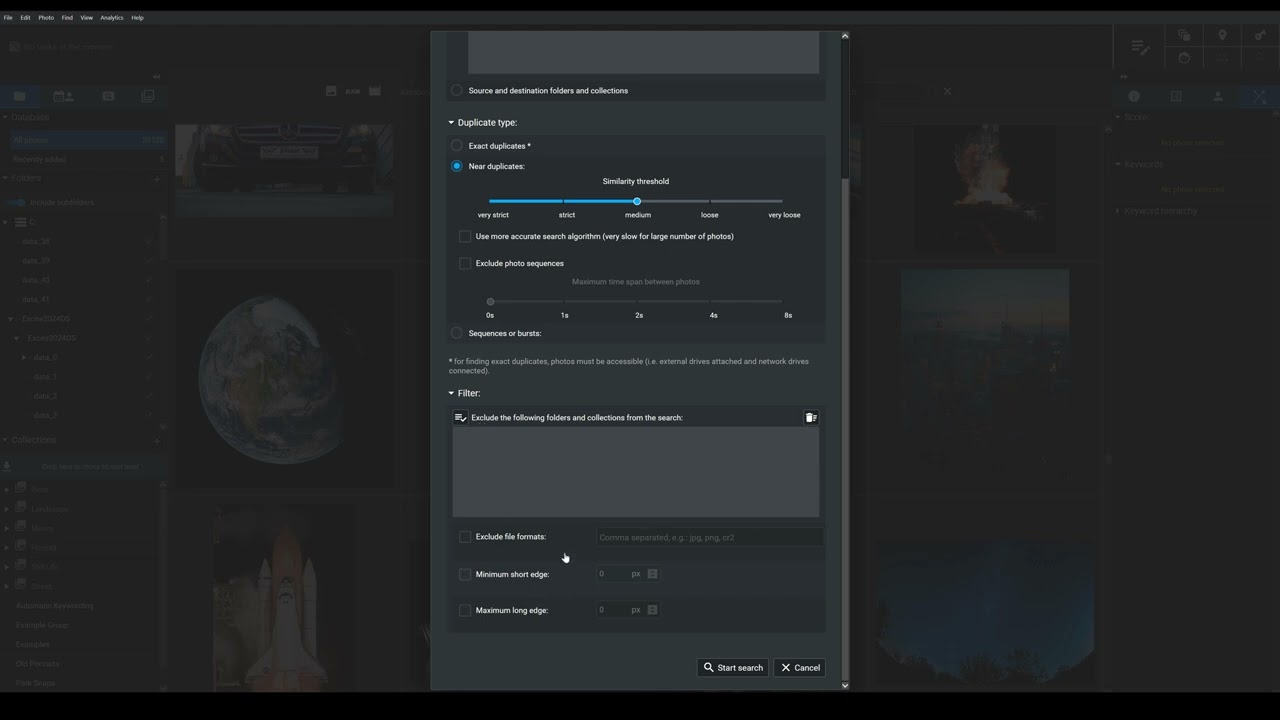This screenshot has height=720, width=1280.
Task: Click the Minimum short edge stepper arrows
Action: coord(652,574)
